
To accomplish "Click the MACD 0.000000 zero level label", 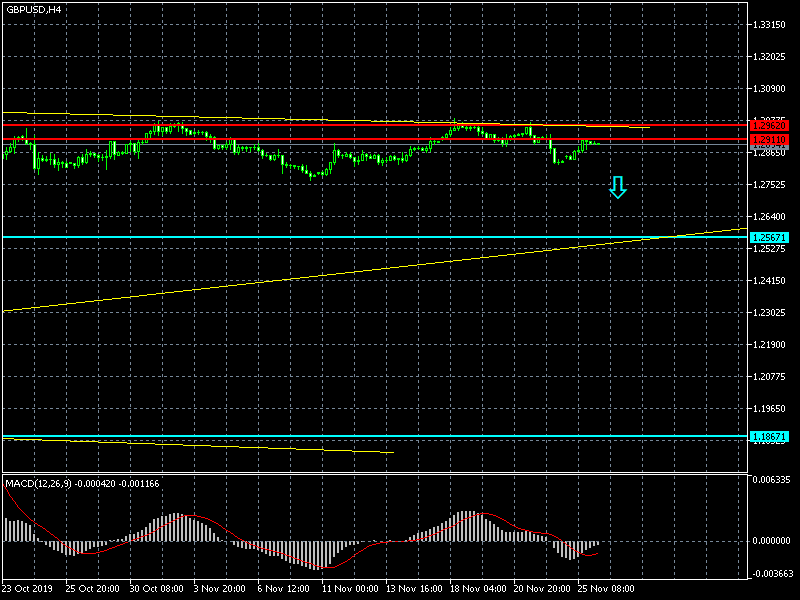I will click(772, 541).
